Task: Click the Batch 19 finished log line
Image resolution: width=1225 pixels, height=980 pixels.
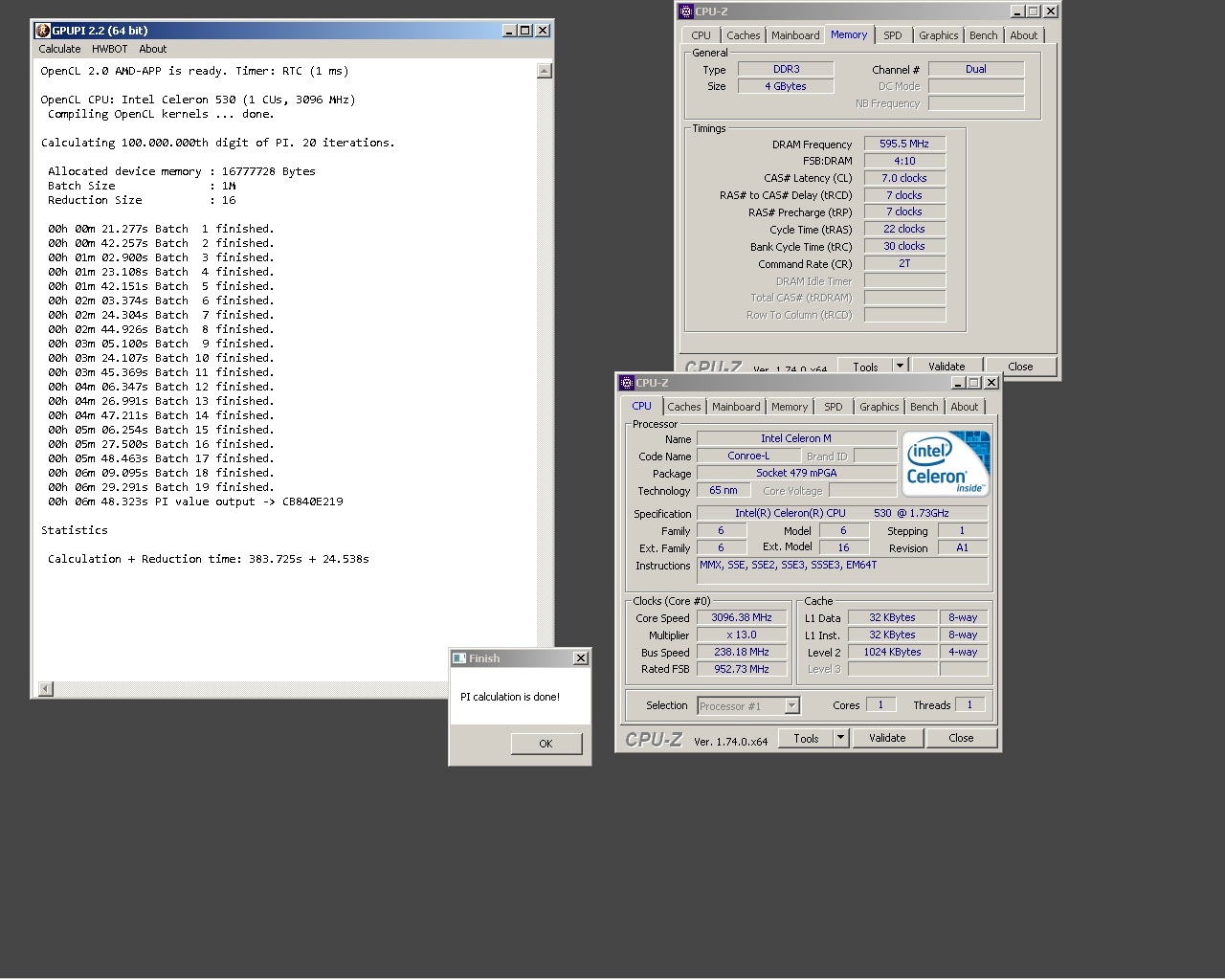Action: 161,487
